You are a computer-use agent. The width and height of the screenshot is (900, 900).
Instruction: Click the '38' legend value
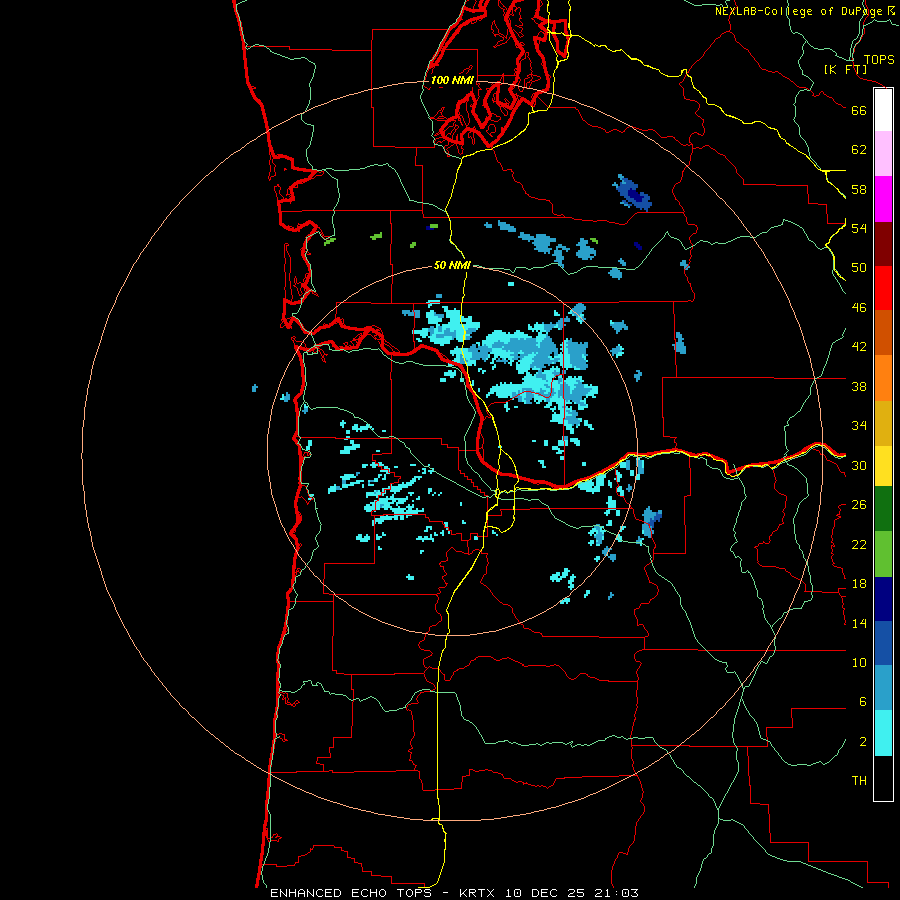[x=859, y=386]
